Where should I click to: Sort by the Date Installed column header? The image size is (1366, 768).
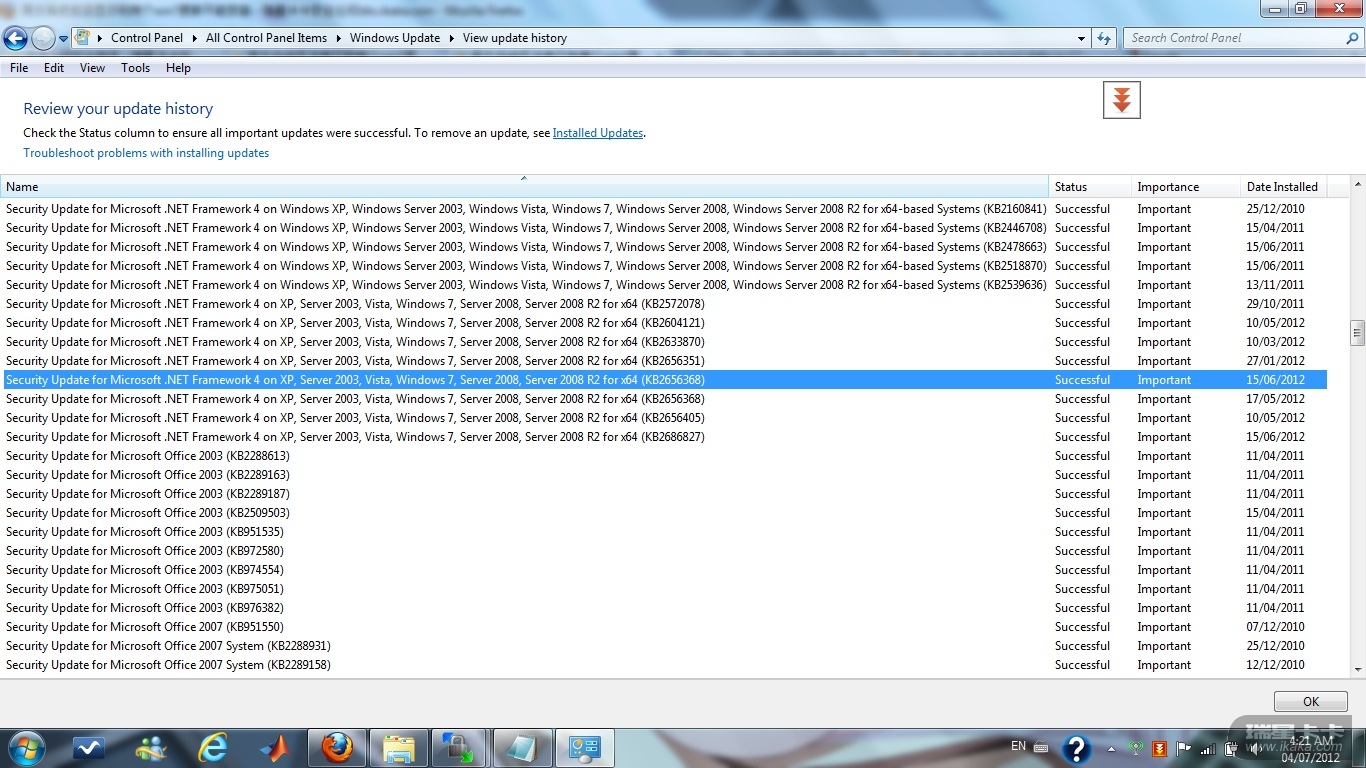(x=1284, y=187)
